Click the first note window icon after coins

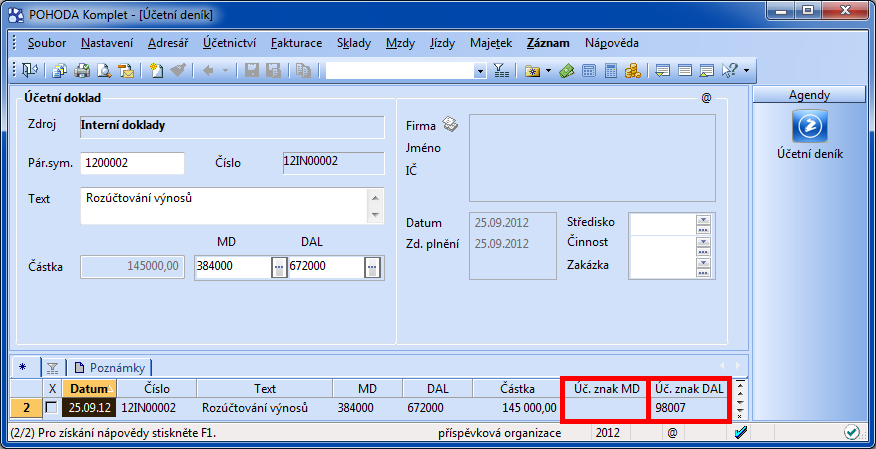[663, 71]
